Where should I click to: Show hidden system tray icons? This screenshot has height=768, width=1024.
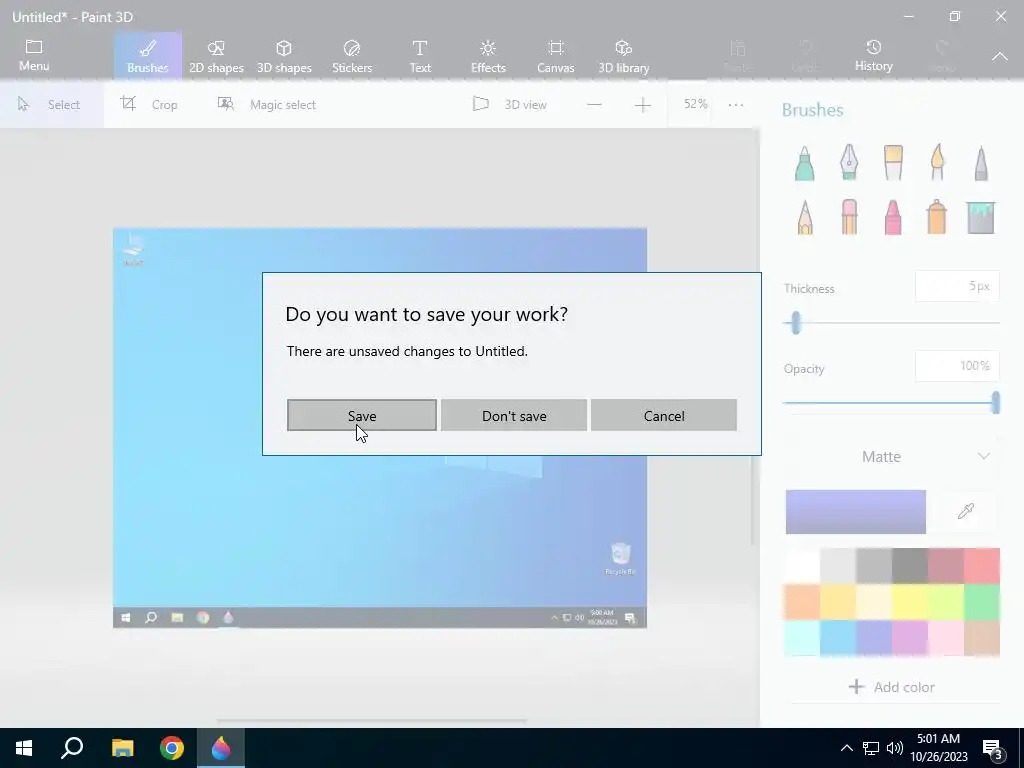click(x=846, y=748)
